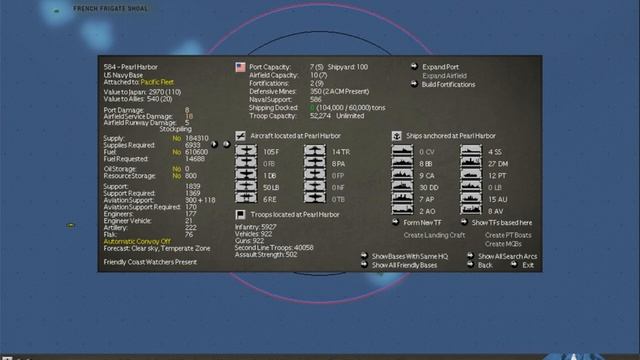640x360 pixels.
Task: Click the '584 - Pearl Harbor' title text
Action: (x=131, y=67)
